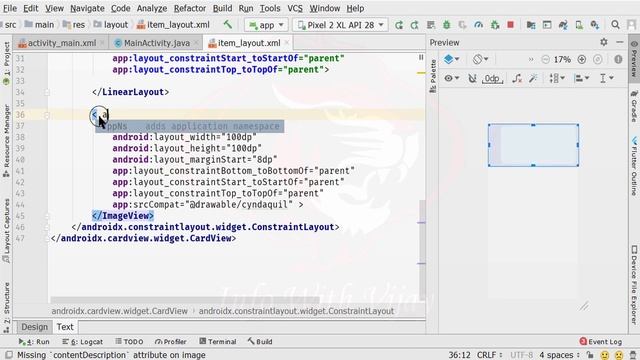
Task: Open the Navigate menu
Action: pos(87,8)
